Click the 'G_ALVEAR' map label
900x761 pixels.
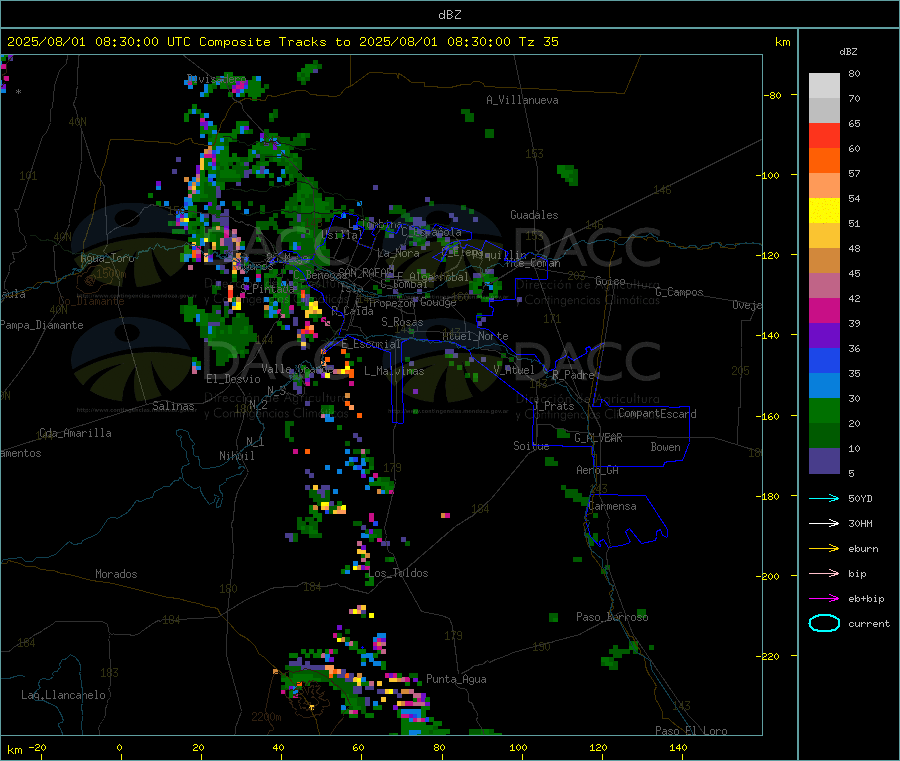coord(598,438)
